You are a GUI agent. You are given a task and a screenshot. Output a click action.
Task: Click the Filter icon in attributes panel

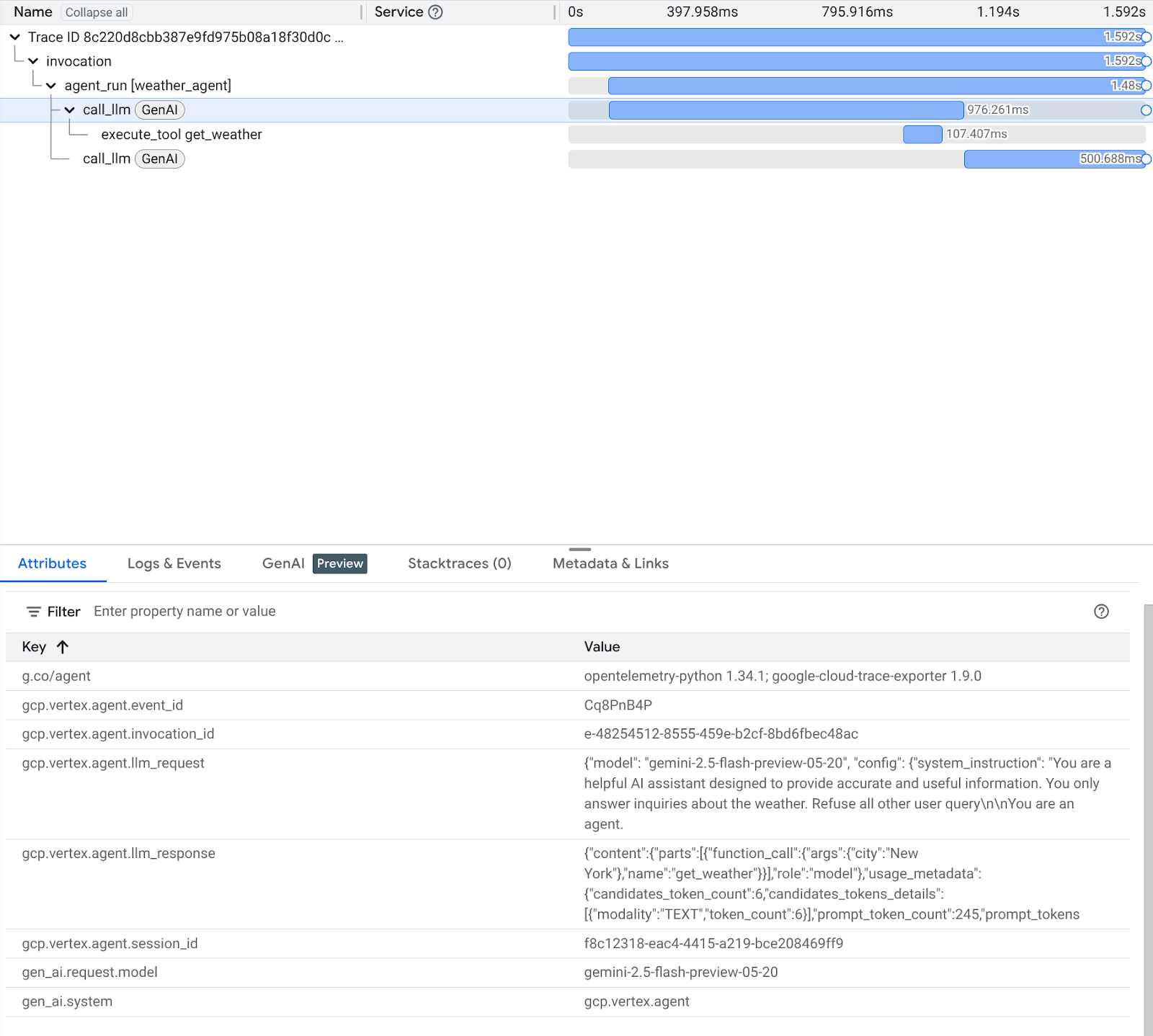point(33,612)
